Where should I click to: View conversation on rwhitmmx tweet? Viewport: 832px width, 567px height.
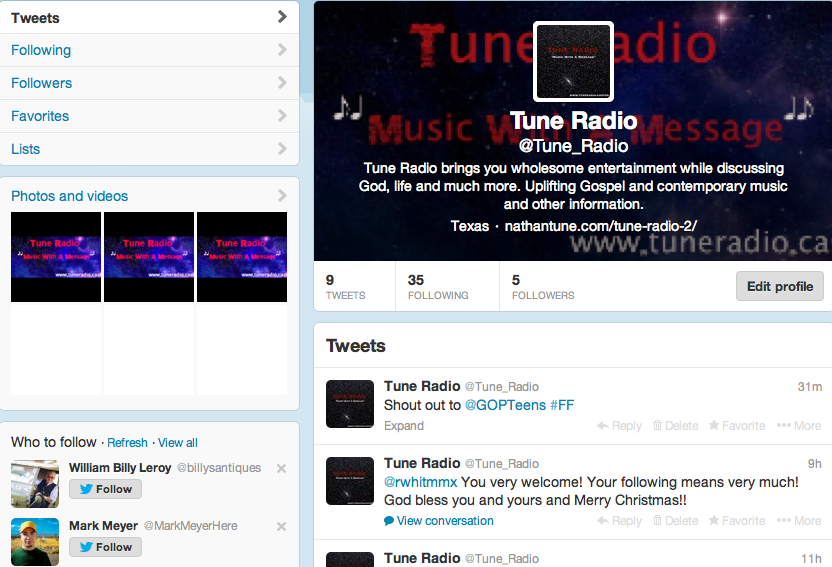point(439,521)
